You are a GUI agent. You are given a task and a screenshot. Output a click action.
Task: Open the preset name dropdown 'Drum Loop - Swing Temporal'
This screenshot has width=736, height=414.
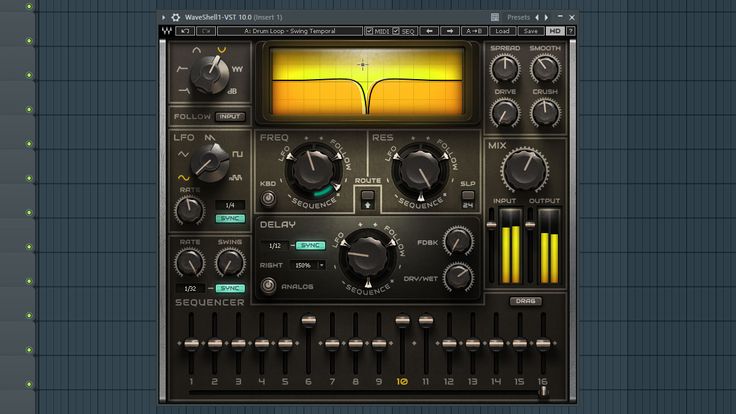[289, 31]
